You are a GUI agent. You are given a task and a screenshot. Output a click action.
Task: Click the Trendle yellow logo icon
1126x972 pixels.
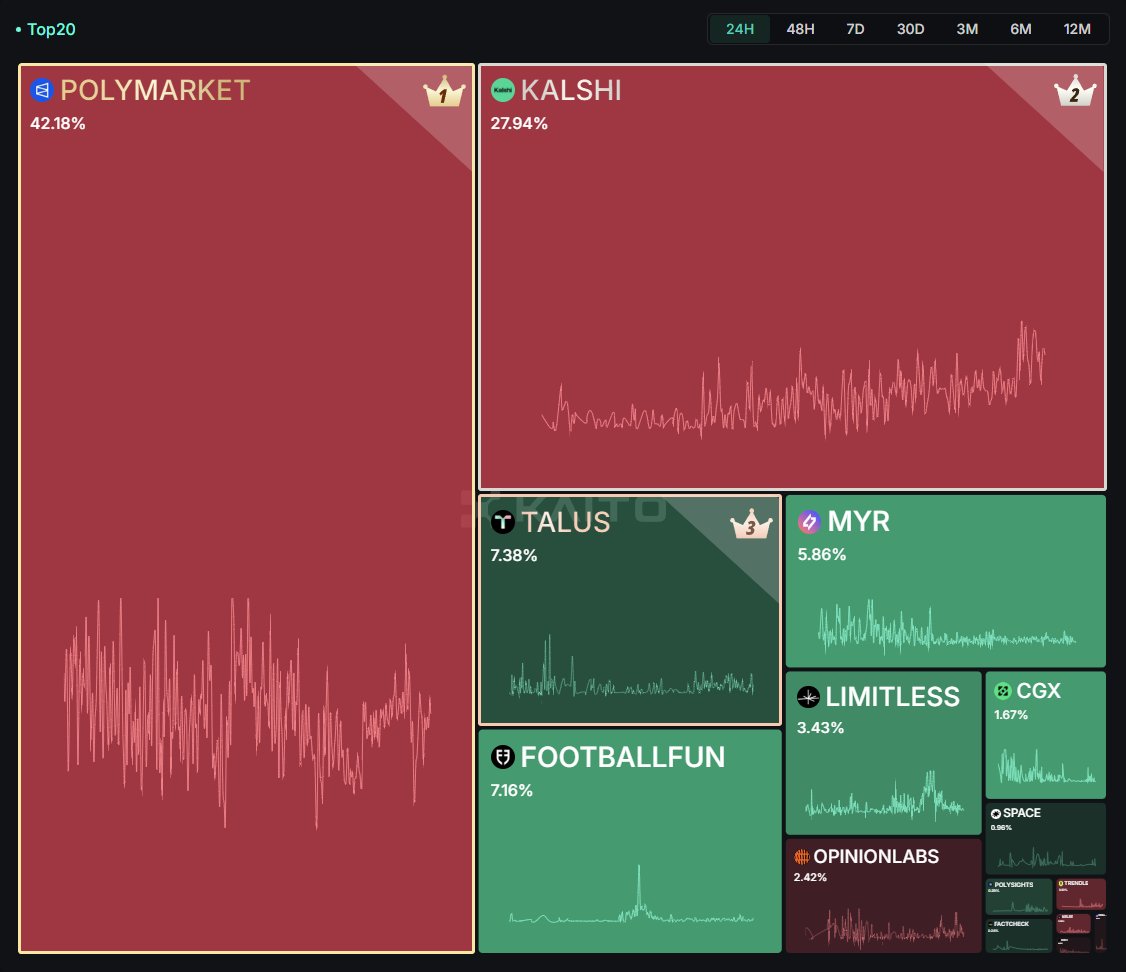click(1061, 884)
